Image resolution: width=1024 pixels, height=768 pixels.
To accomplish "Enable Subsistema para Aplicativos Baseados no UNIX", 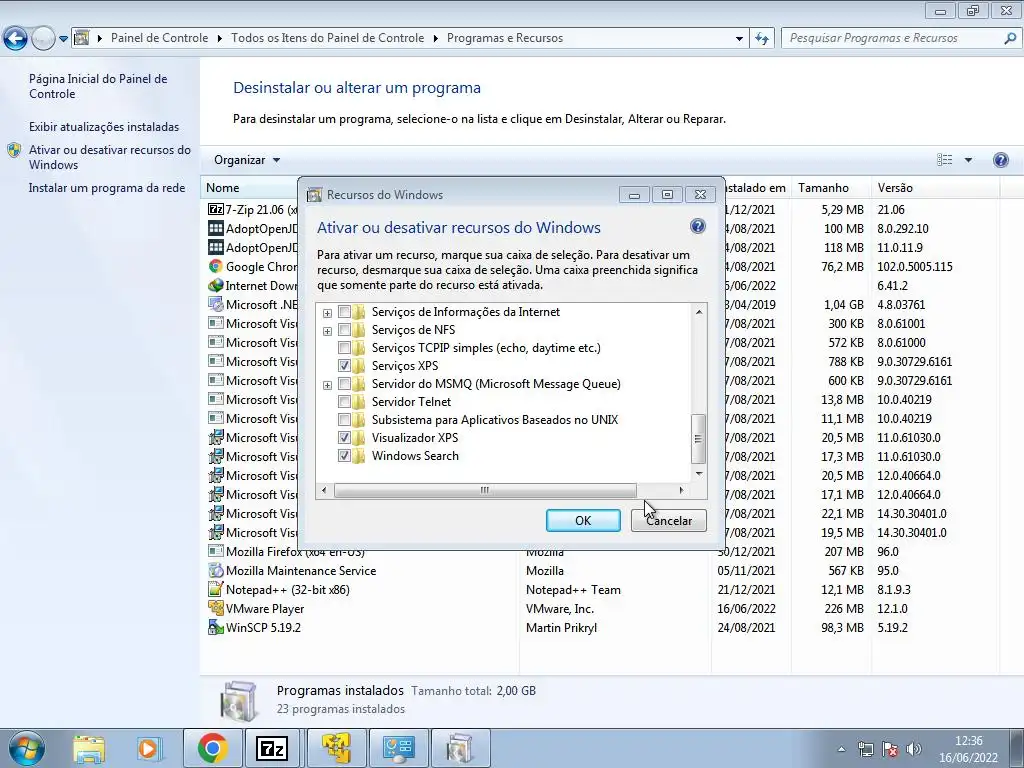I will coord(344,420).
